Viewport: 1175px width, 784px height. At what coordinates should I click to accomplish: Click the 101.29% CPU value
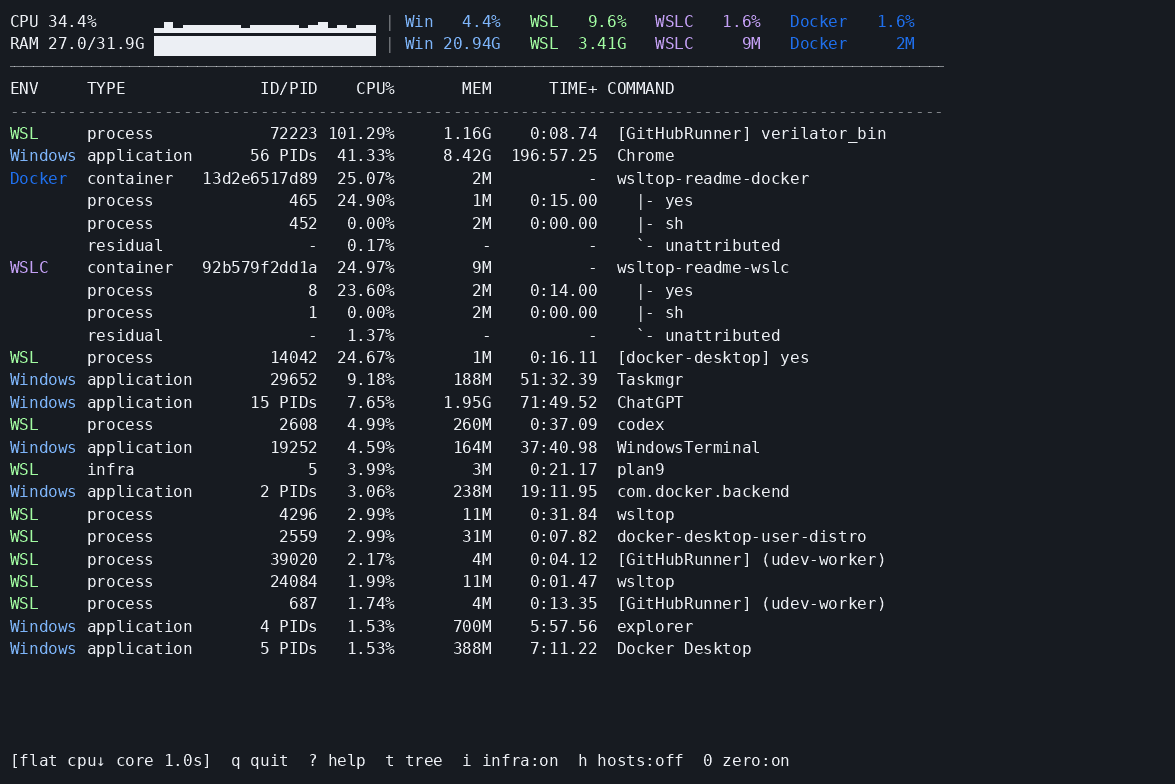[x=361, y=133]
